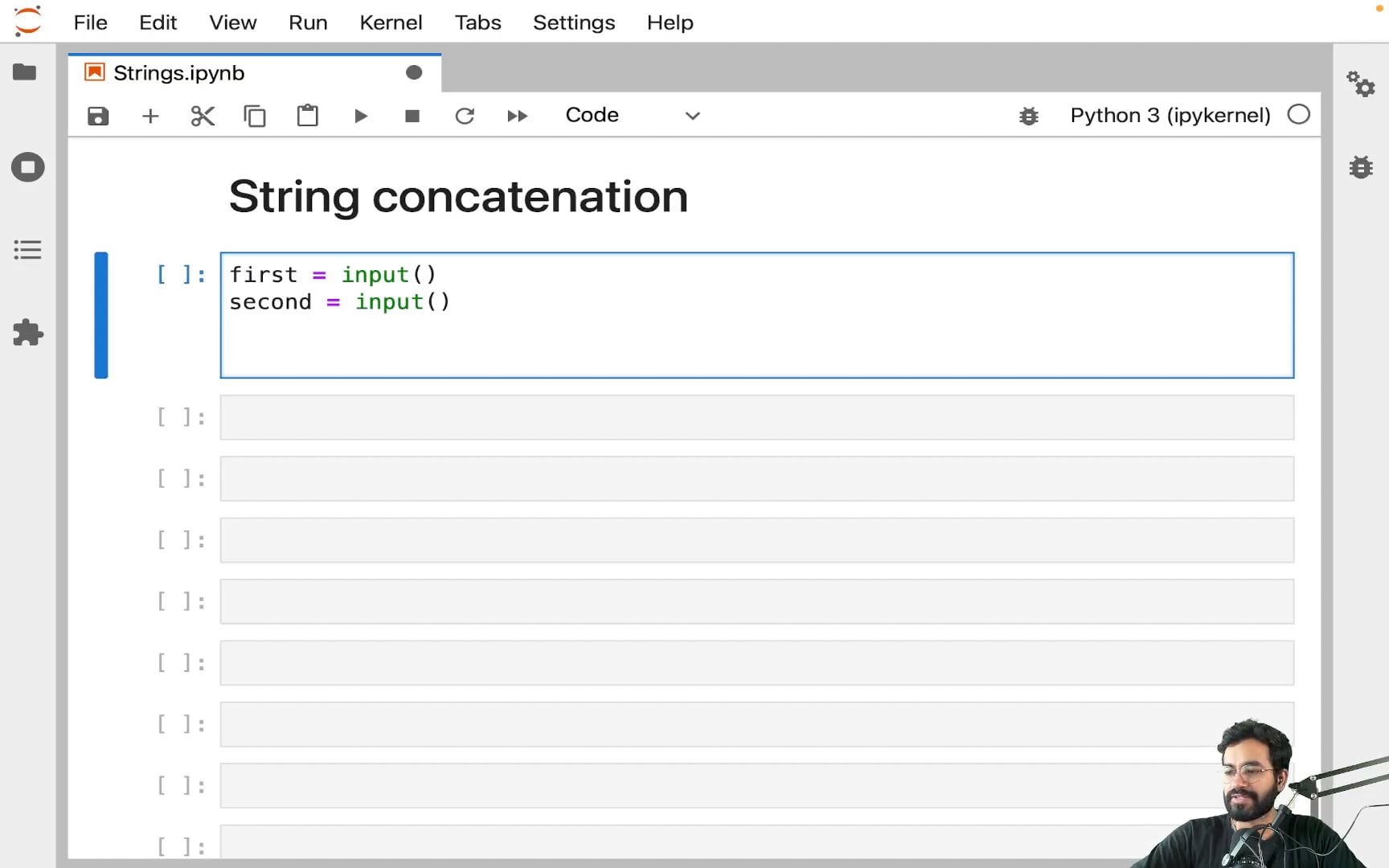Open the Kernel menu
This screenshot has height=868, width=1389.
[391, 23]
